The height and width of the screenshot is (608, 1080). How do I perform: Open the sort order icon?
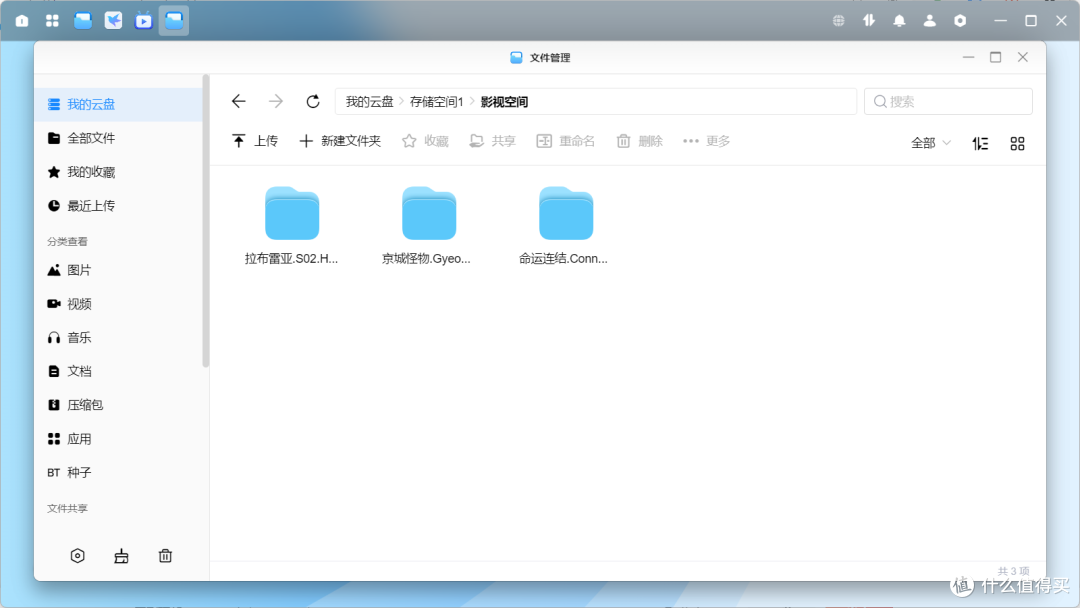[x=980, y=143]
